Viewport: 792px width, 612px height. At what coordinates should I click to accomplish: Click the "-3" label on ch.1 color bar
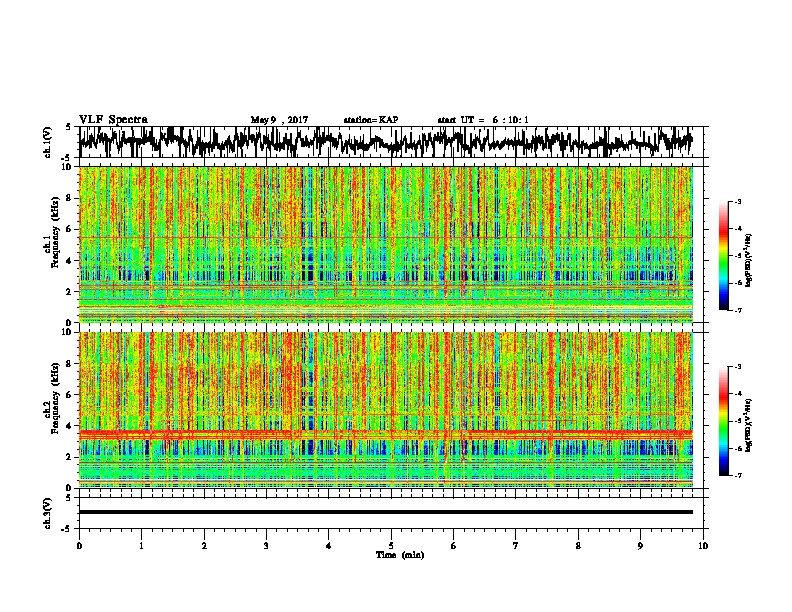[x=738, y=202]
